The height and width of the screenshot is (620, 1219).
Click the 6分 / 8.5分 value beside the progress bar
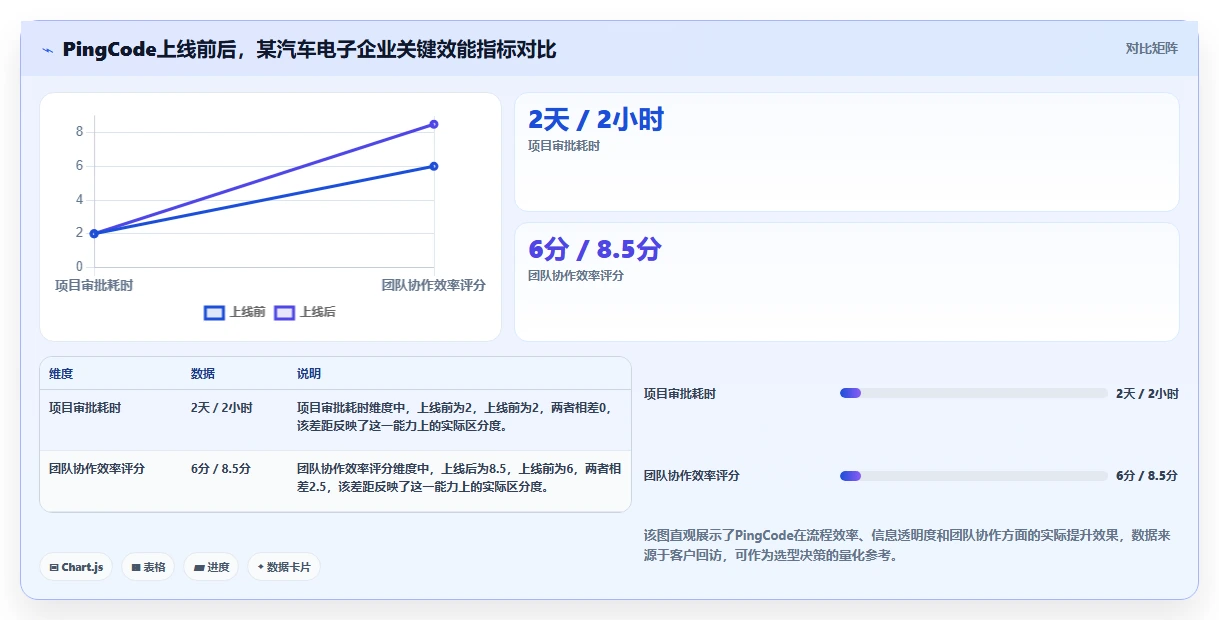(1147, 476)
